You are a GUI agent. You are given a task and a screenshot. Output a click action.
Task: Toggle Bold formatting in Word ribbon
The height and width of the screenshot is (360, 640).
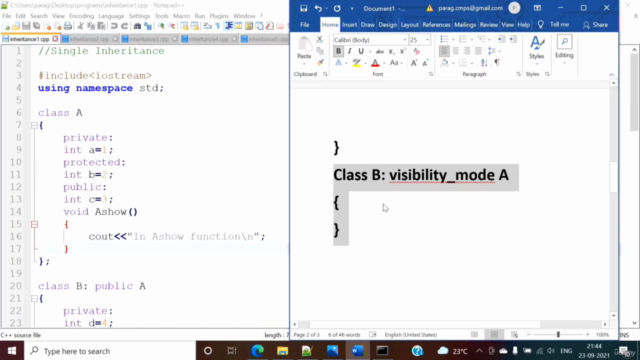click(x=338, y=51)
